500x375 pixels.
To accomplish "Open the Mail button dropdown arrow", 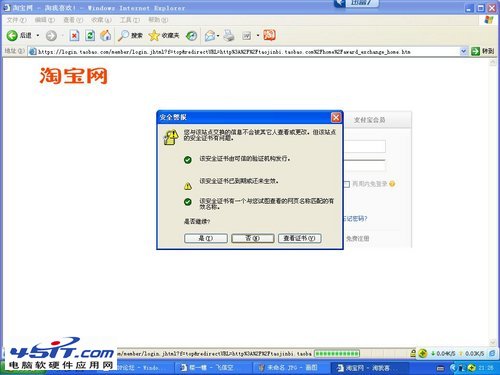I will (x=218, y=35).
